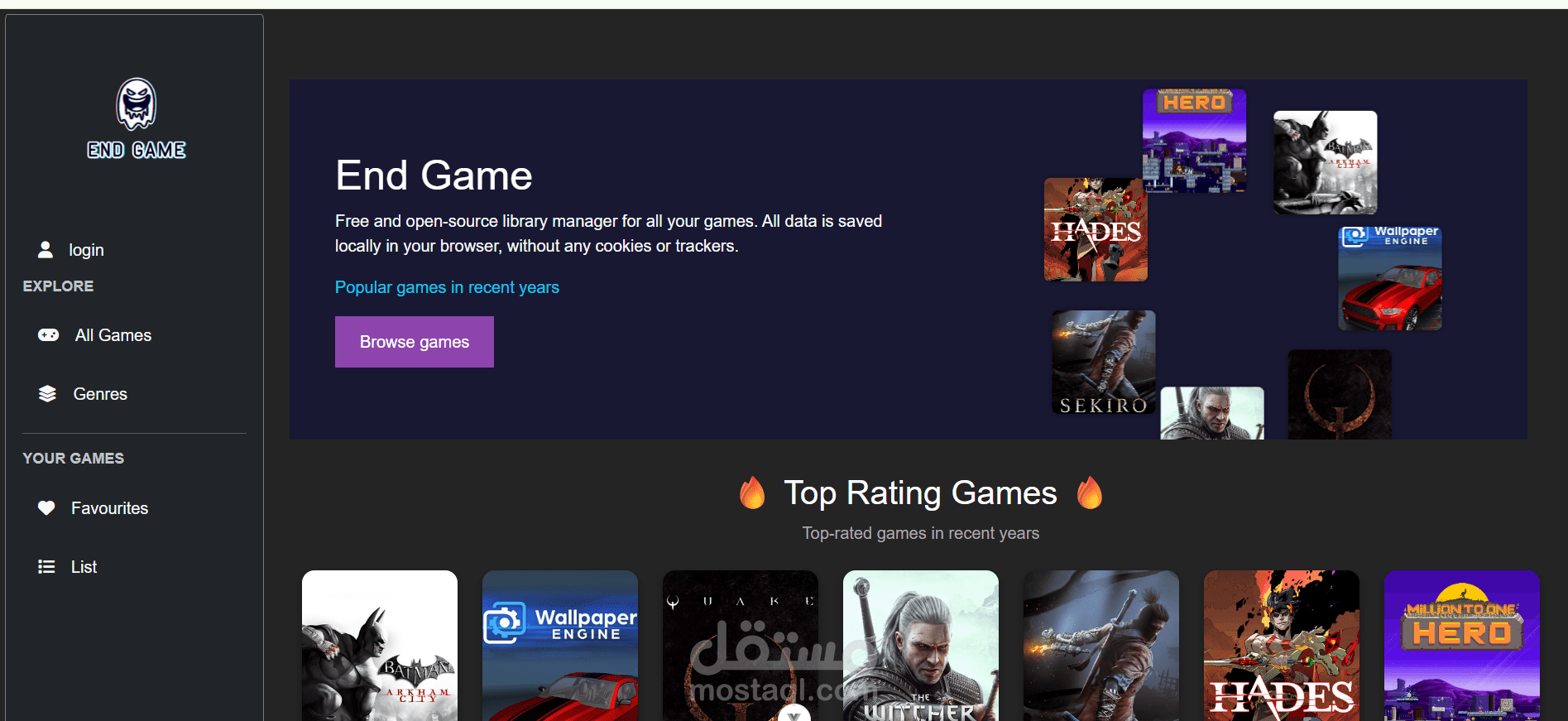The height and width of the screenshot is (721, 1568).
Task: Click the login user icon
Action: (46, 249)
